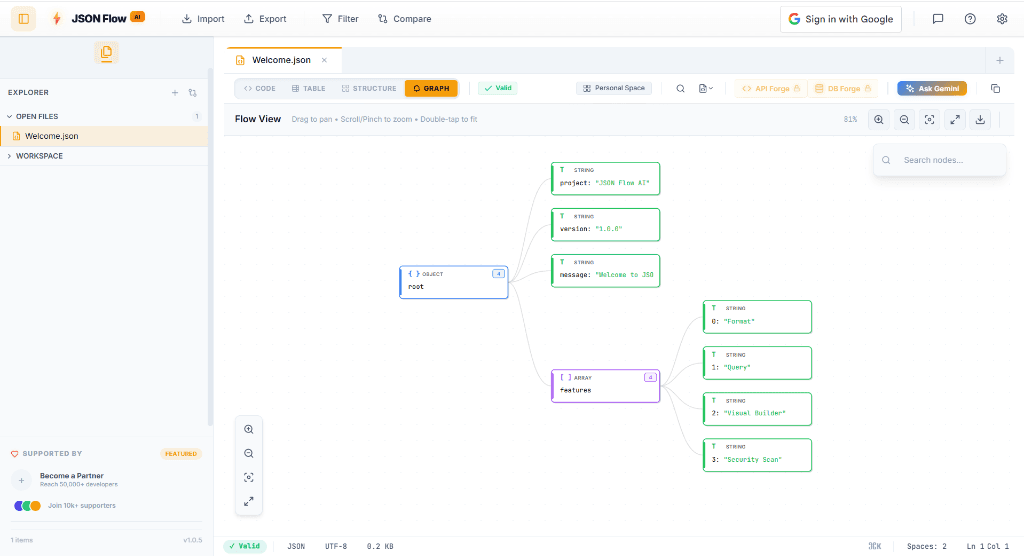Screen dimensions: 1024x556
Task: Close the Welcome.json tab
Action: pyautogui.click(x=324, y=60)
